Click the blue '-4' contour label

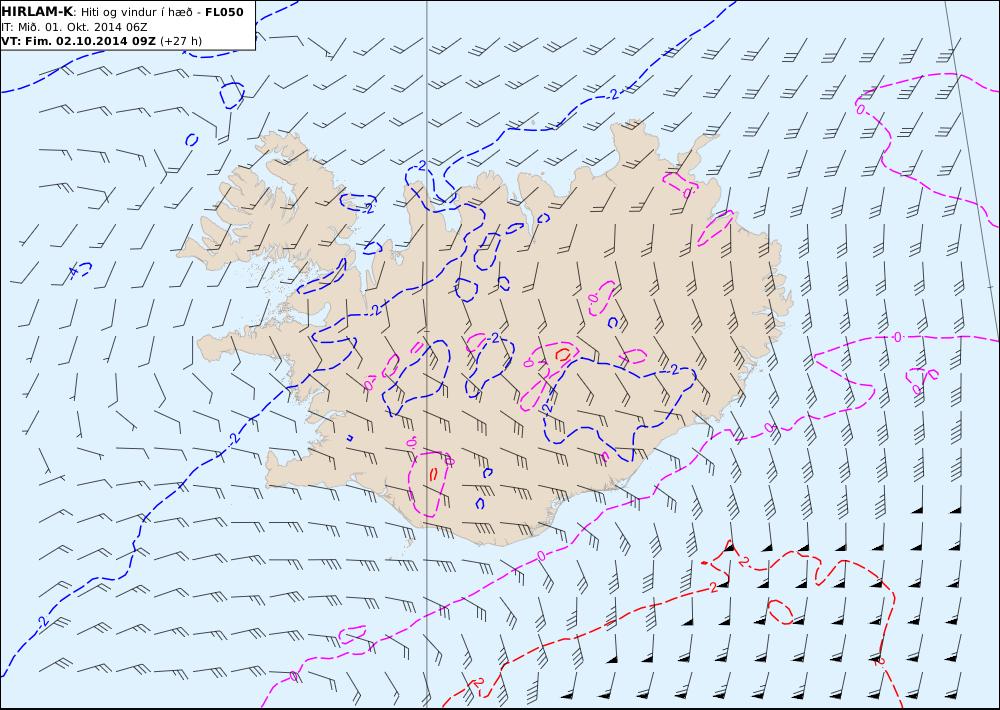(74, 272)
